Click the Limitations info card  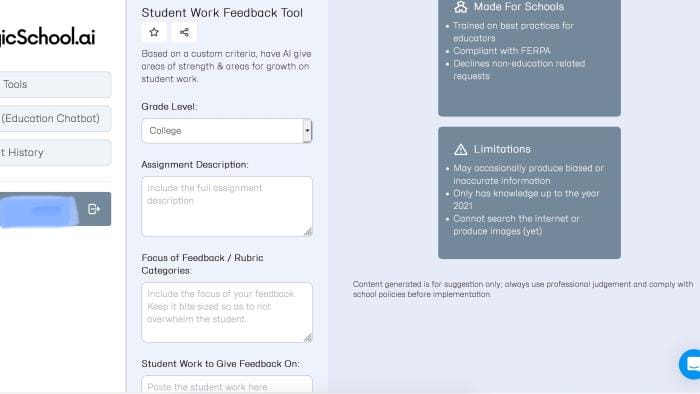[x=529, y=193]
